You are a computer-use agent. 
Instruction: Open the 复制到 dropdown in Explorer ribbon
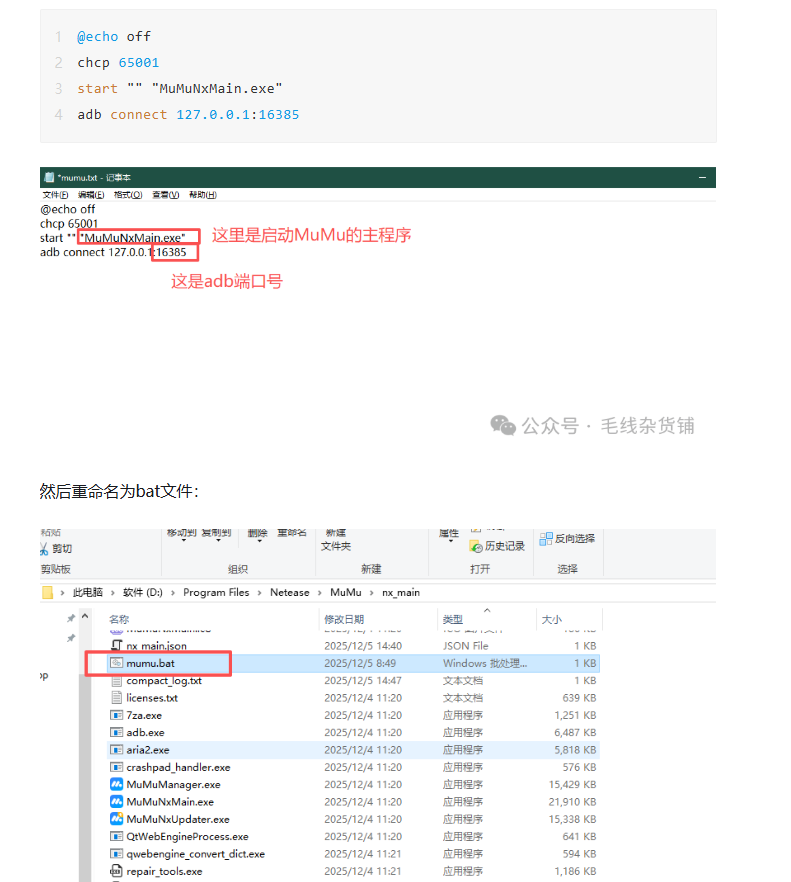[x=217, y=533]
